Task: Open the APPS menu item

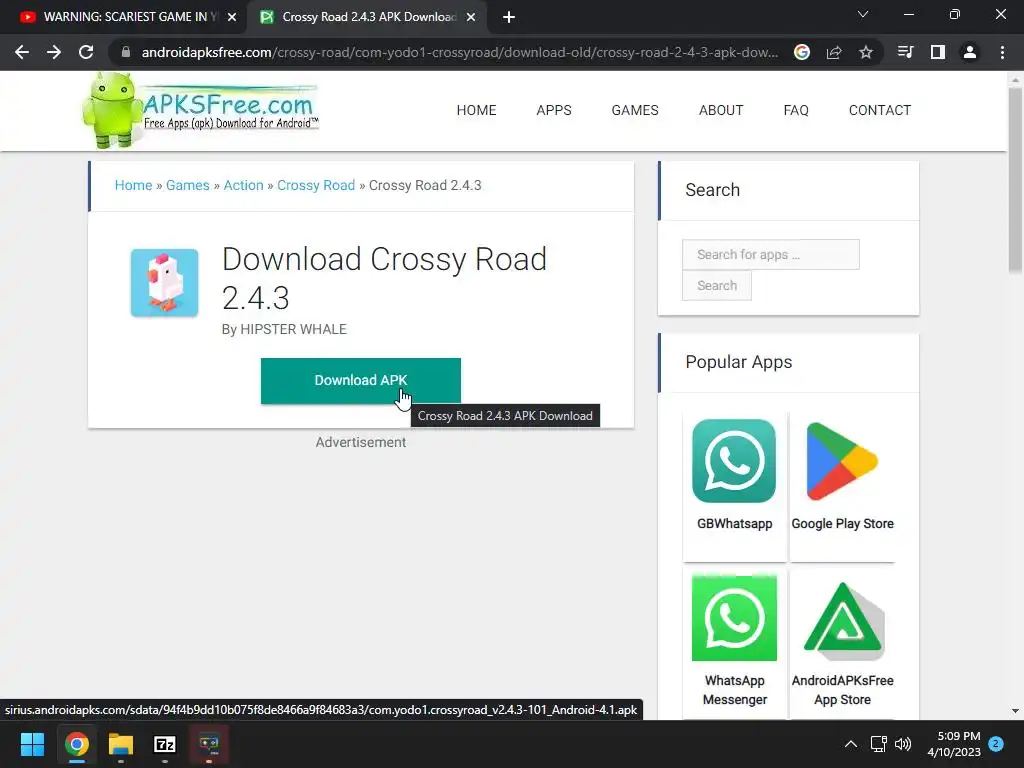Action: click(x=554, y=110)
